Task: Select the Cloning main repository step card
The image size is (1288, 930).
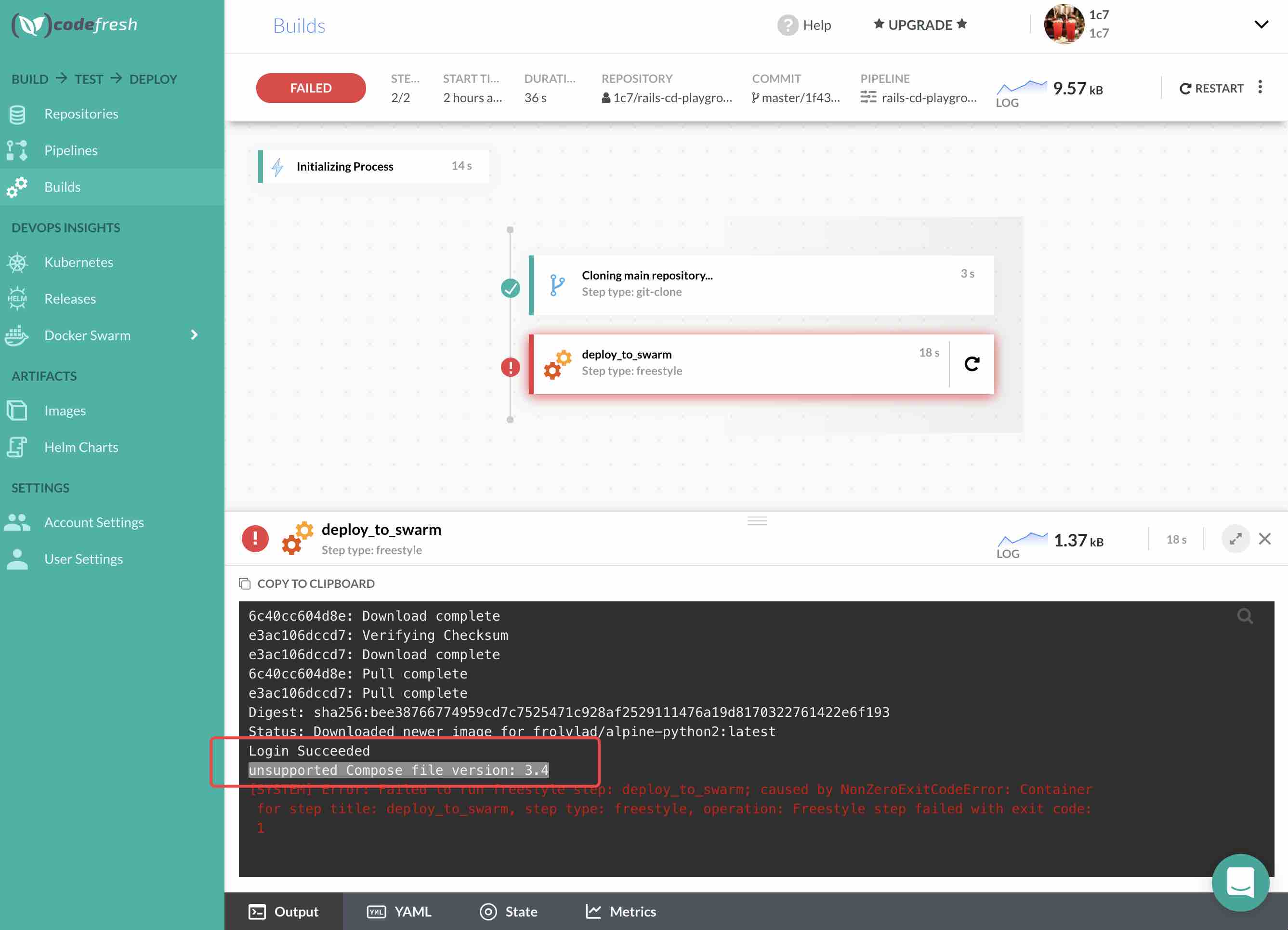Action: [x=761, y=284]
